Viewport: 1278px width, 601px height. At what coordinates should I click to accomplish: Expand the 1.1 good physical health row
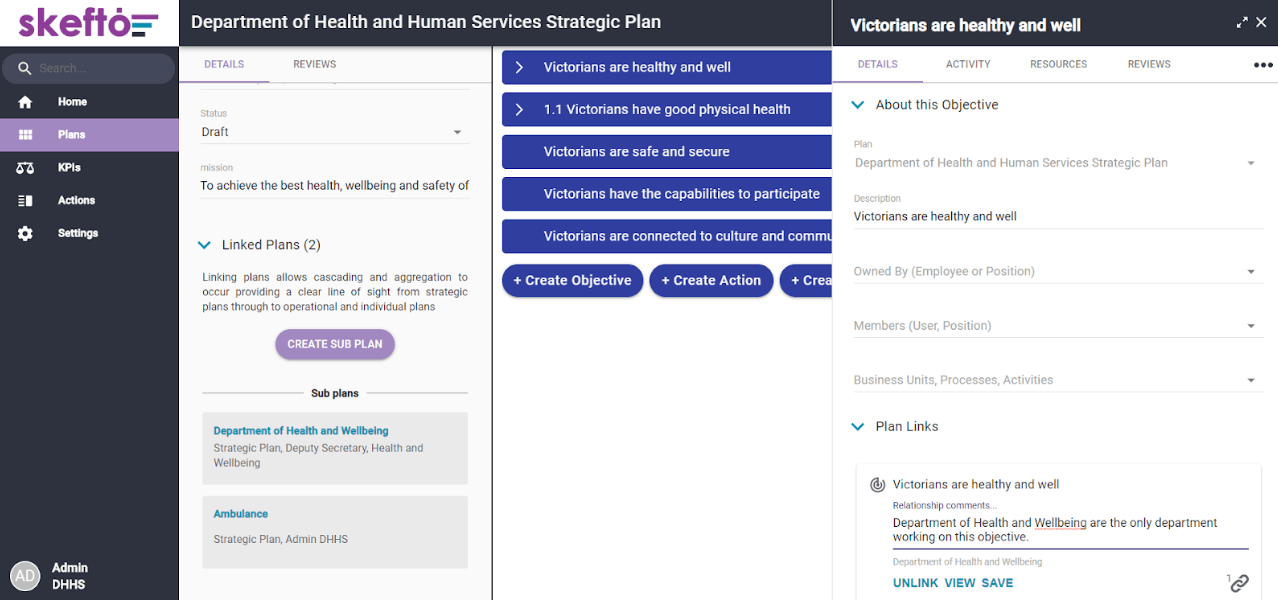519,110
